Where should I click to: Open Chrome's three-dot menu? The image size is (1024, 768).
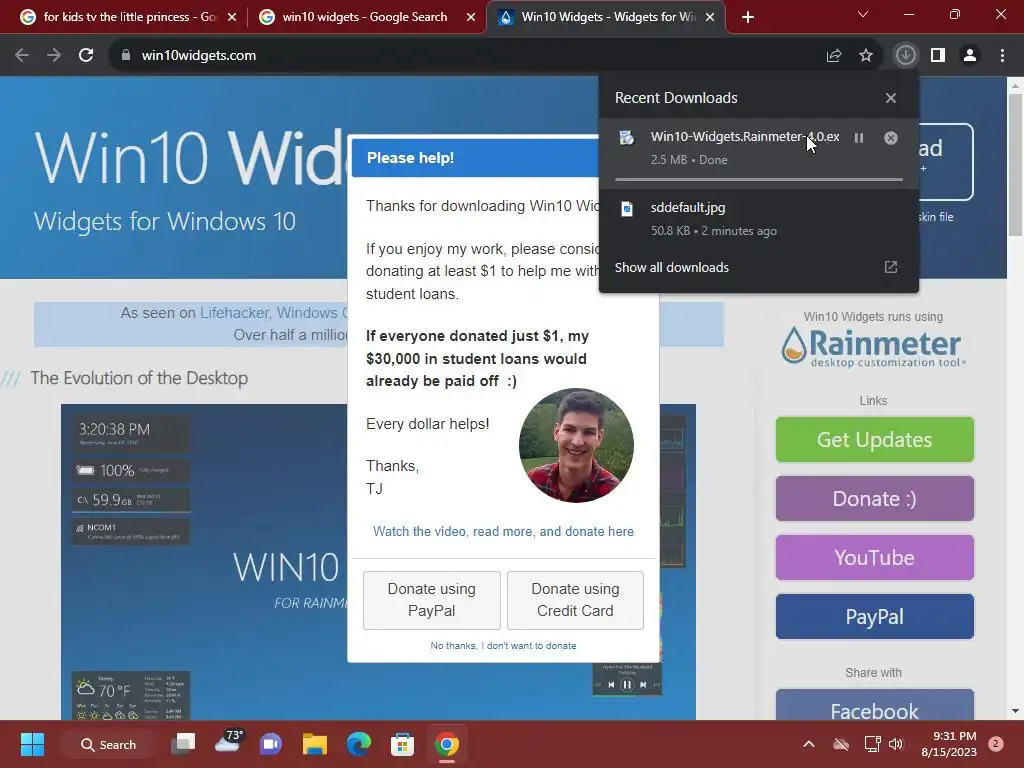point(1002,56)
